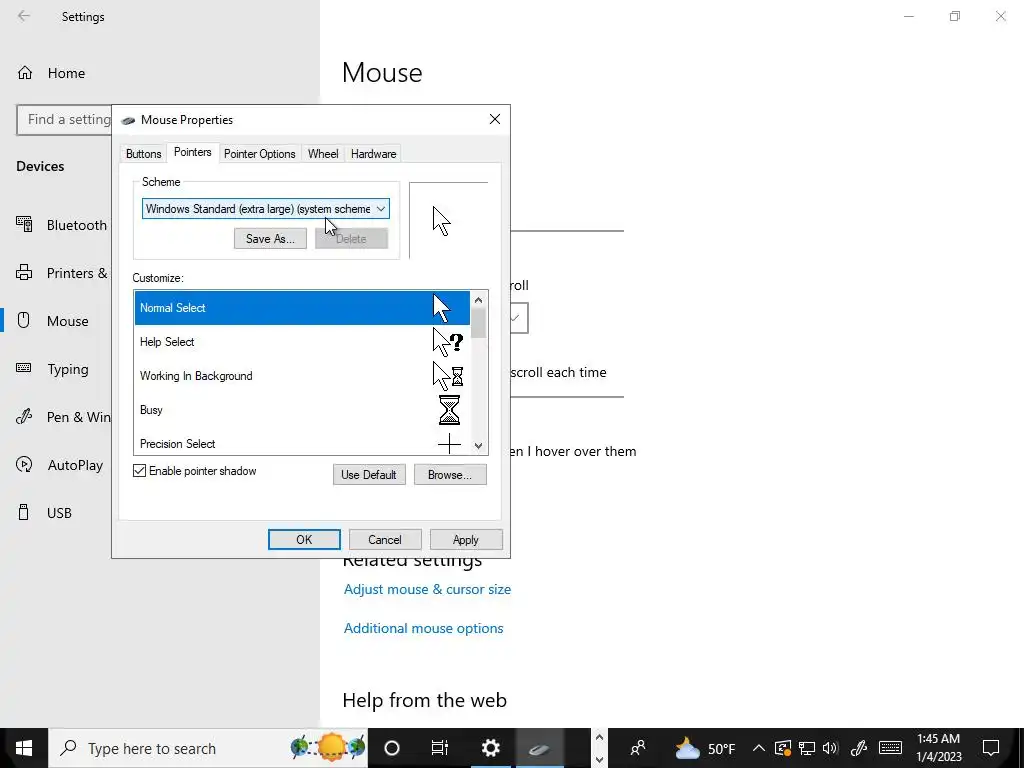Click the Normal Select arrow icon
The height and width of the screenshot is (768, 1024).
point(442,308)
